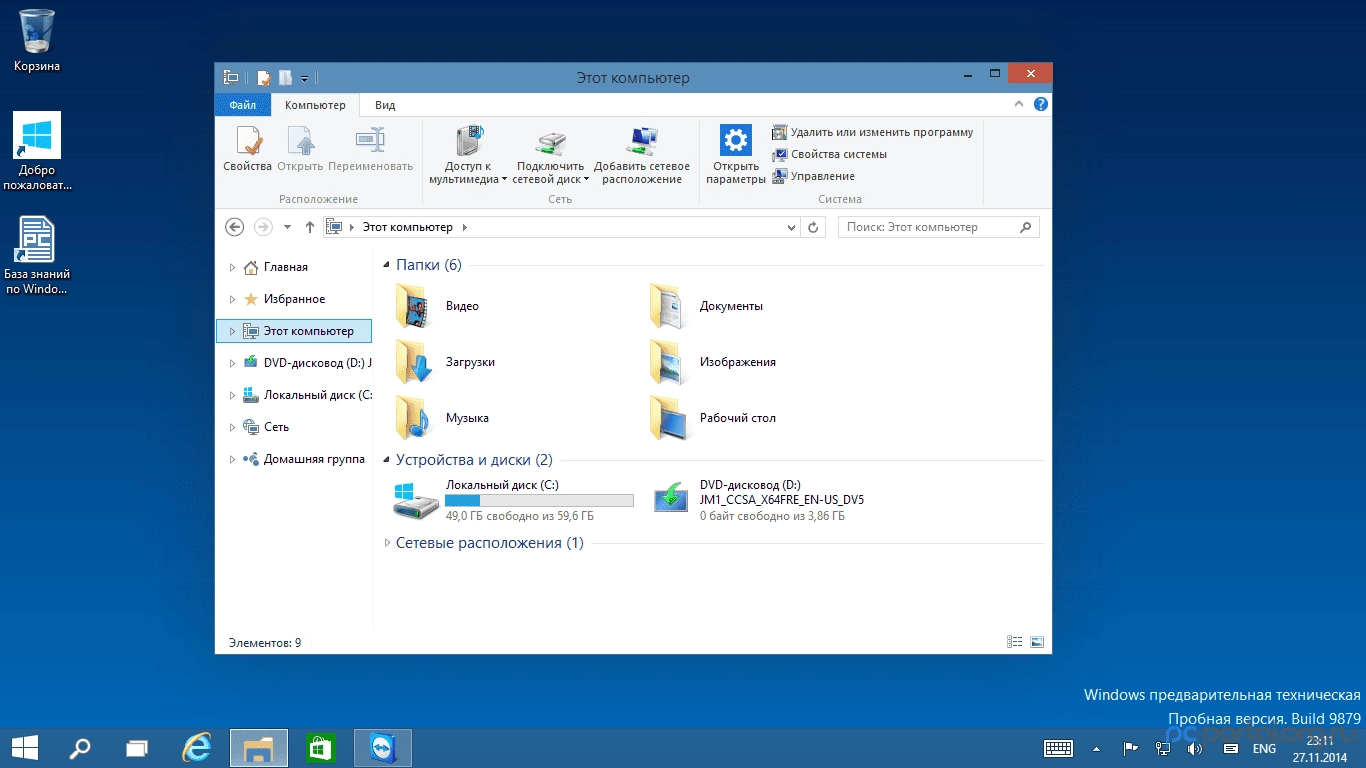
Task: Select DVD-дисковод (D:) JM1_CCSA drive in content area
Action: tap(760, 500)
